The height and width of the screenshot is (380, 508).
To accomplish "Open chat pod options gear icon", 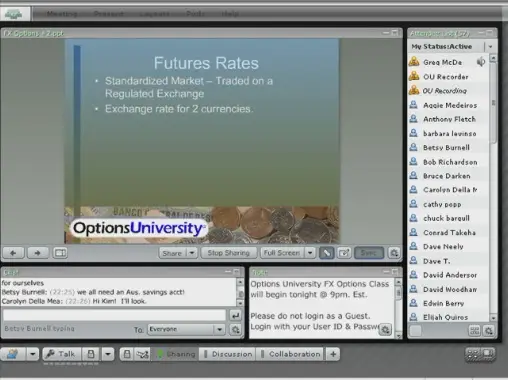I will coord(235,330).
